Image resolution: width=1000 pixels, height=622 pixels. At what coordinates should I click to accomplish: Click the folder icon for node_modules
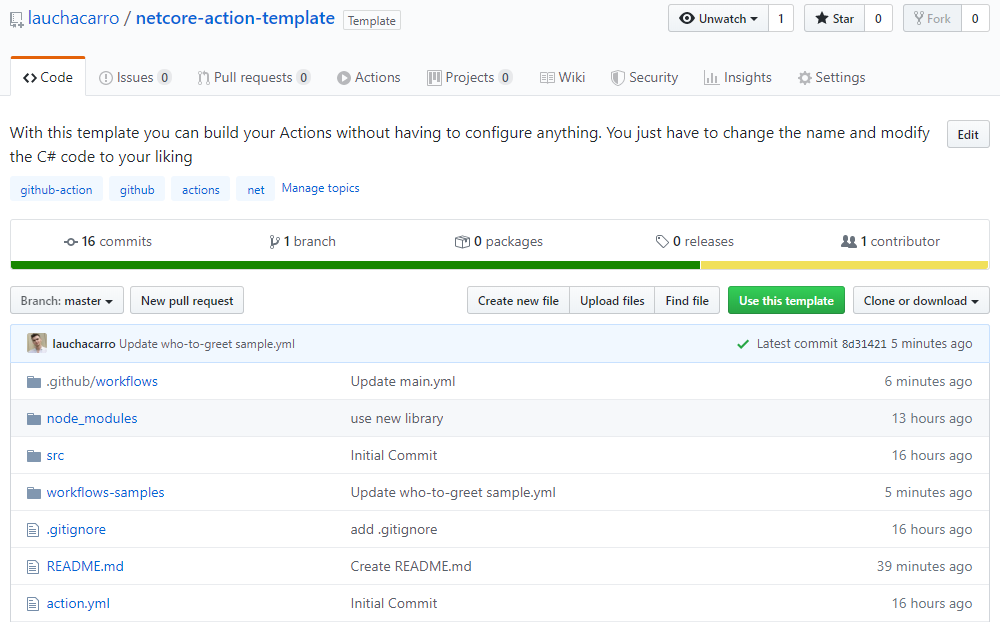(34, 419)
